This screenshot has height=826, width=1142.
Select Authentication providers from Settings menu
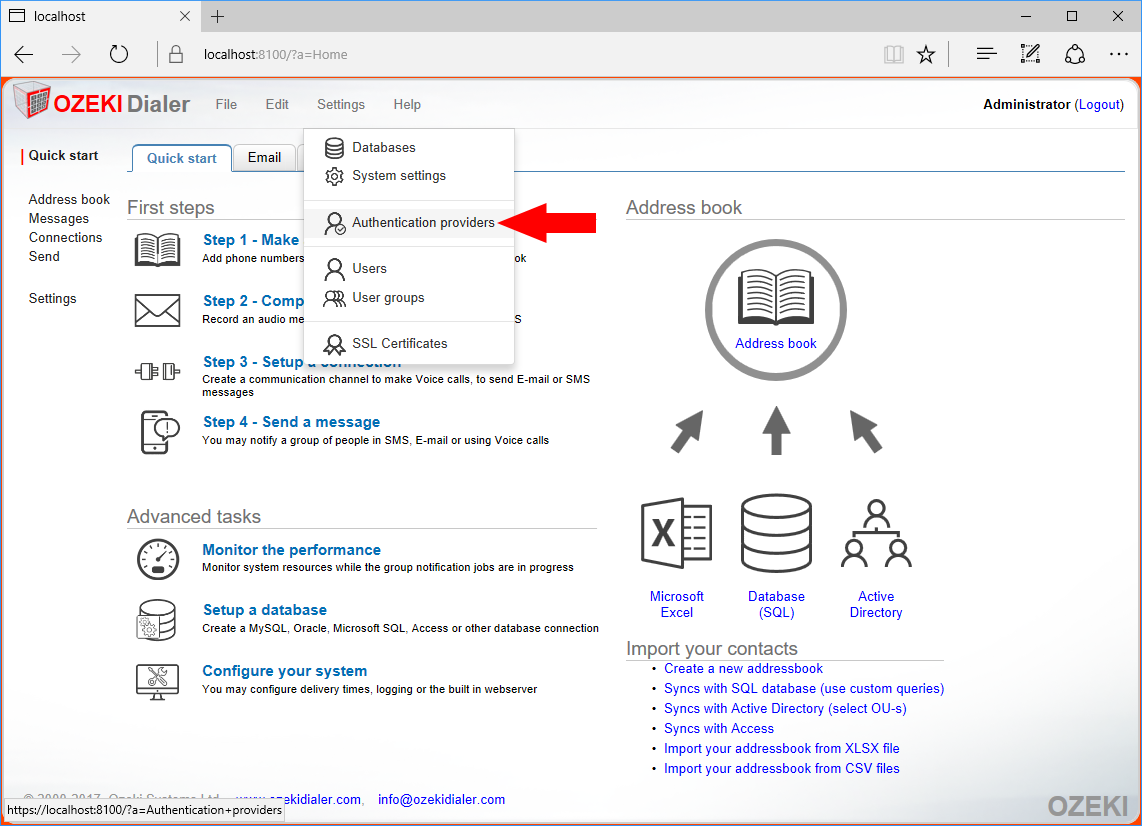coord(423,222)
